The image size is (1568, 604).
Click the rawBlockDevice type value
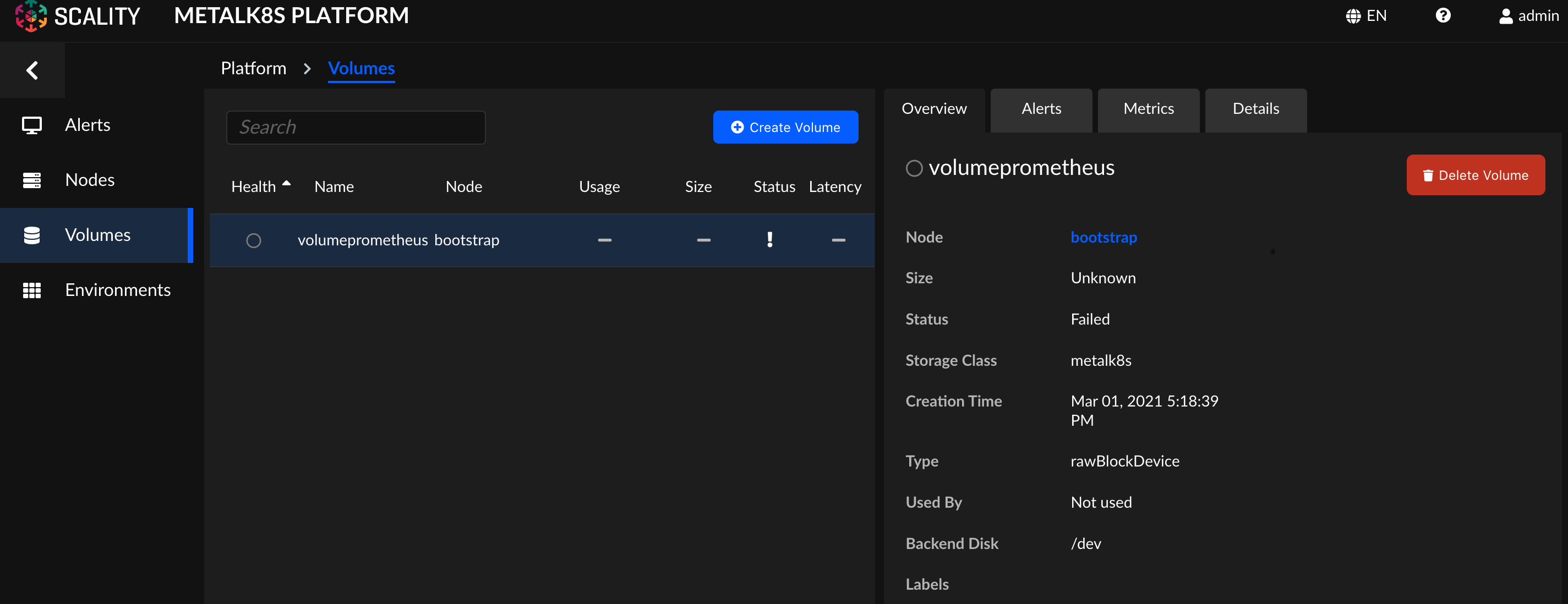tap(1125, 461)
